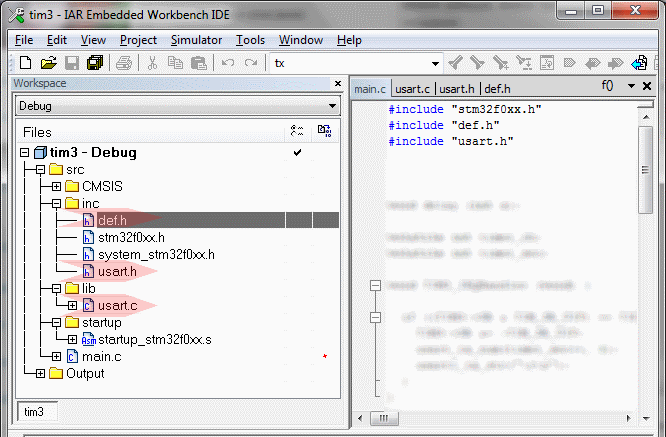Viewport: 666px width, 437px height.
Task: Go to next bookmark toolbar icon
Action: (615, 63)
